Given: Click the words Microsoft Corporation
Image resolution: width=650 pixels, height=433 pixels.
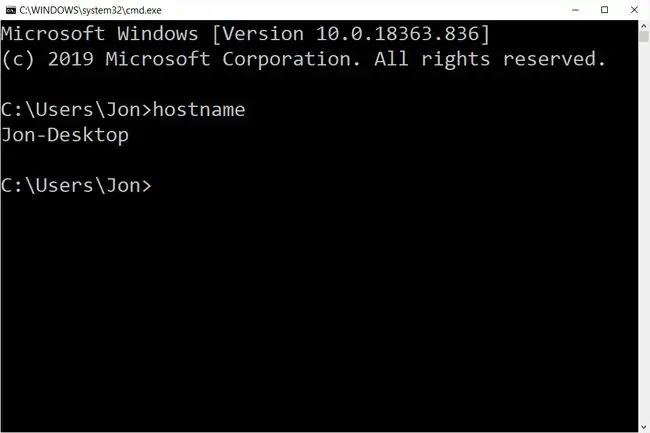Looking at the screenshot, I should 232,59.
